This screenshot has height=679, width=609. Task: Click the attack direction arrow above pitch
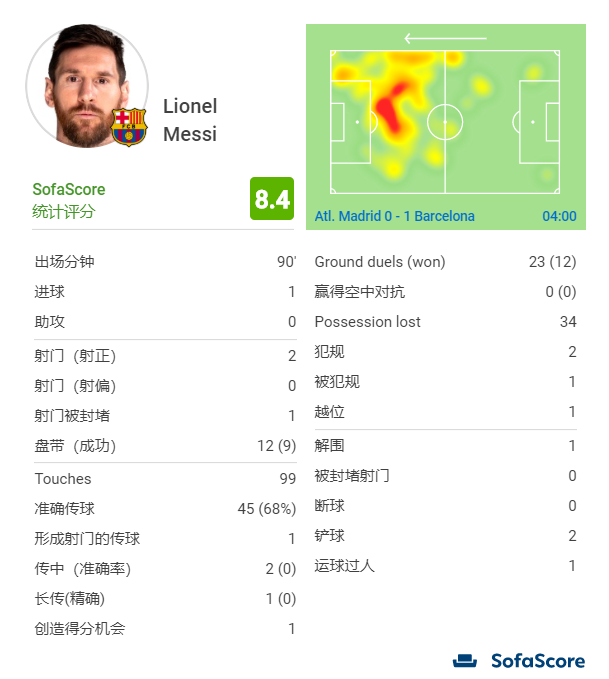(445, 38)
